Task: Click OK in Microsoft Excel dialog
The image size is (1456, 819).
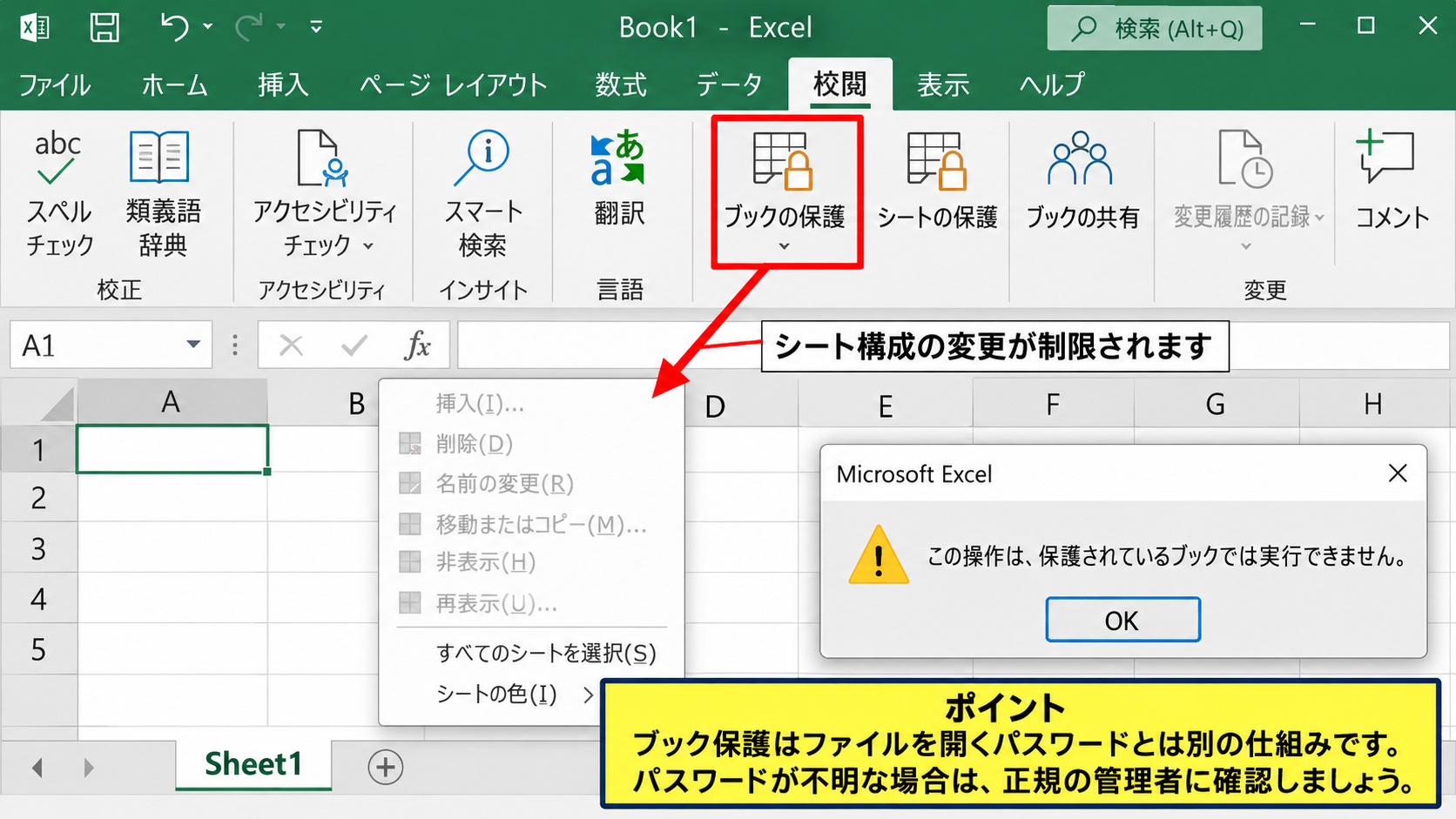Action: [x=1122, y=620]
